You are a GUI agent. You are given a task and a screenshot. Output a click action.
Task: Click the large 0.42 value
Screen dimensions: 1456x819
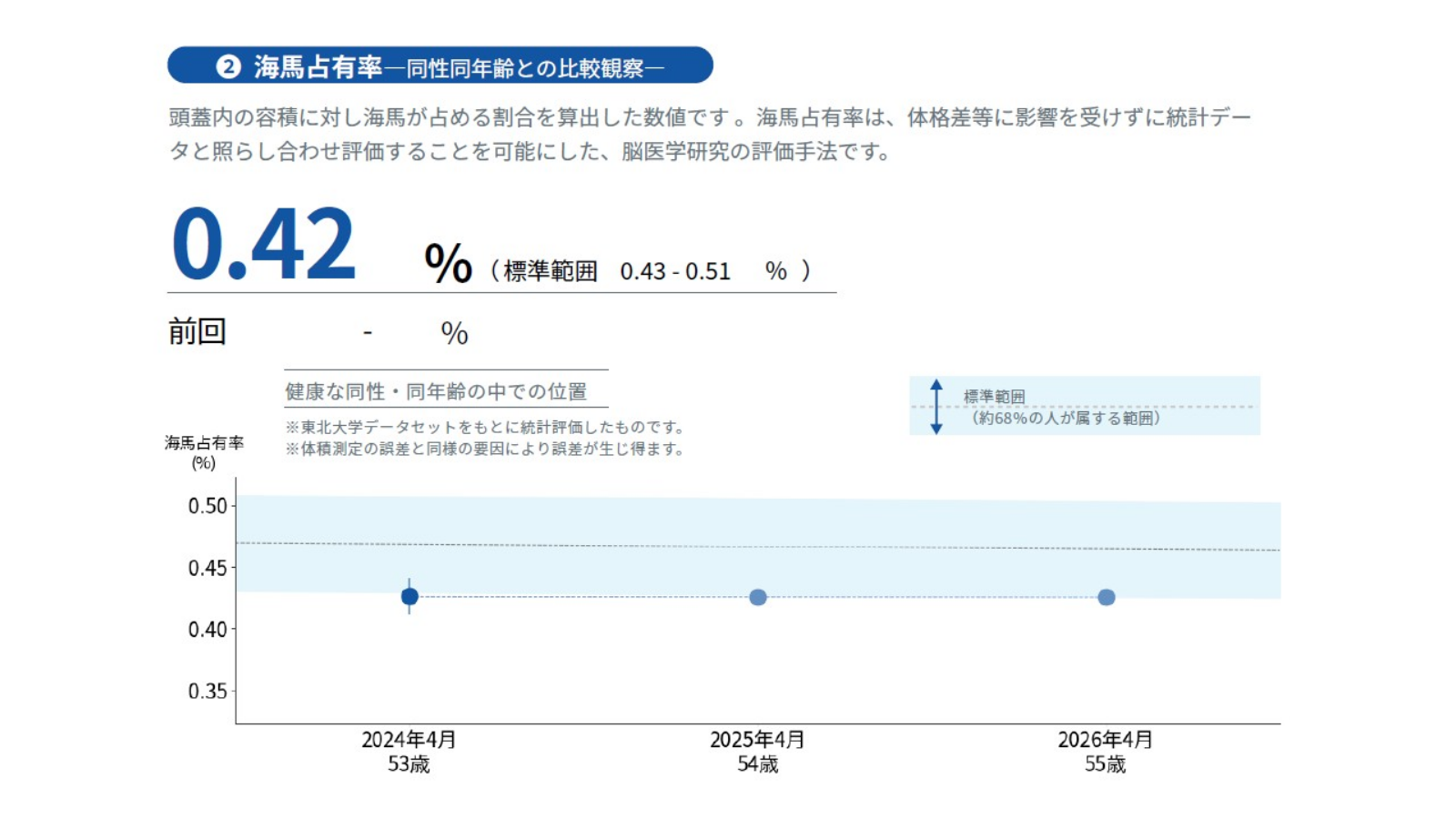pyautogui.click(x=263, y=244)
